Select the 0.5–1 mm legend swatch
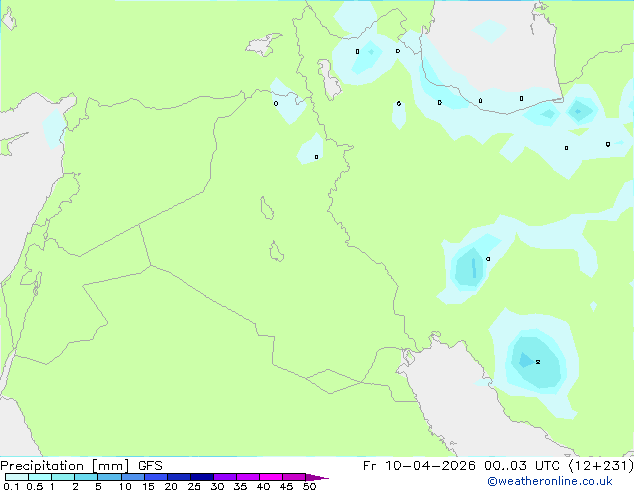Screen dimensions: 634x490 click(x=40, y=477)
